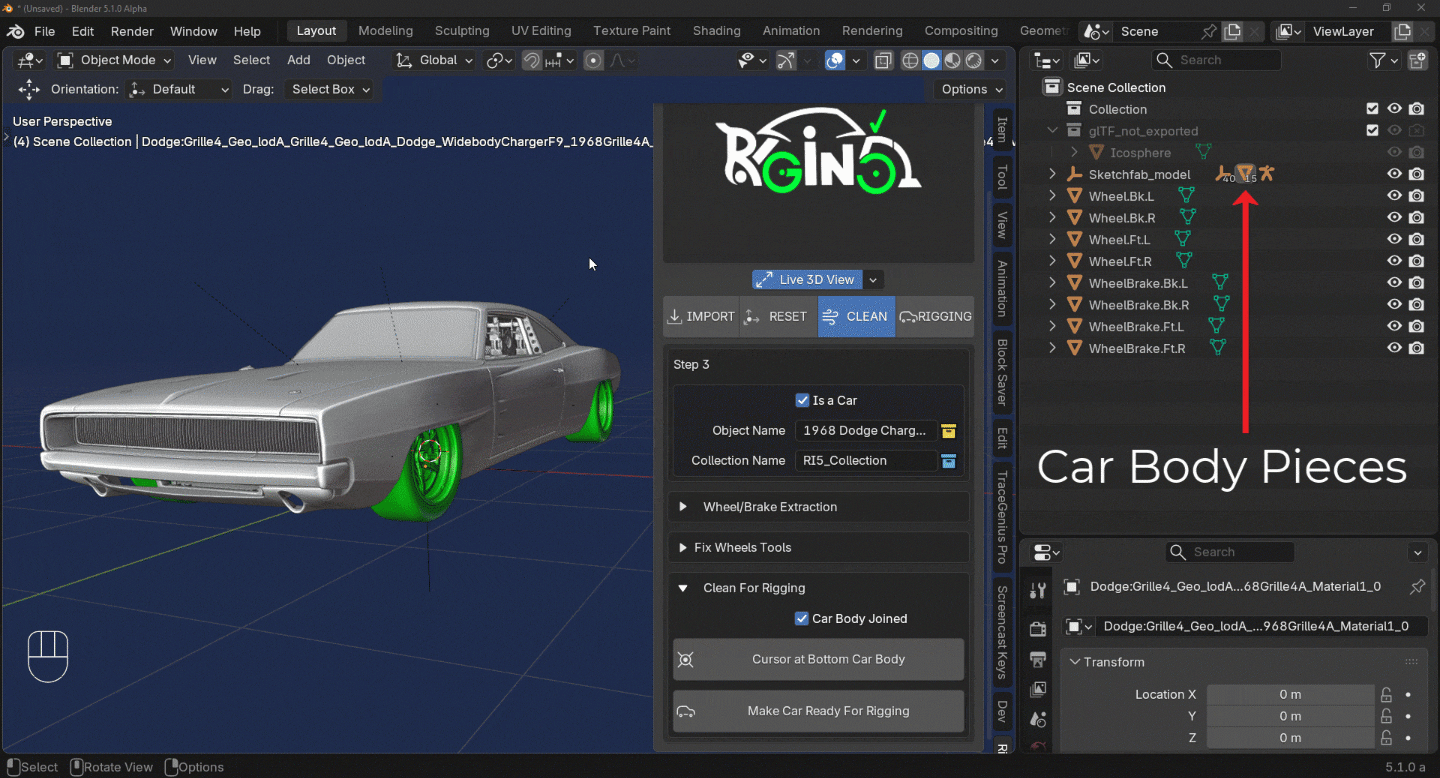
Task: Enable the snapping magnet icon
Action: click(x=532, y=60)
